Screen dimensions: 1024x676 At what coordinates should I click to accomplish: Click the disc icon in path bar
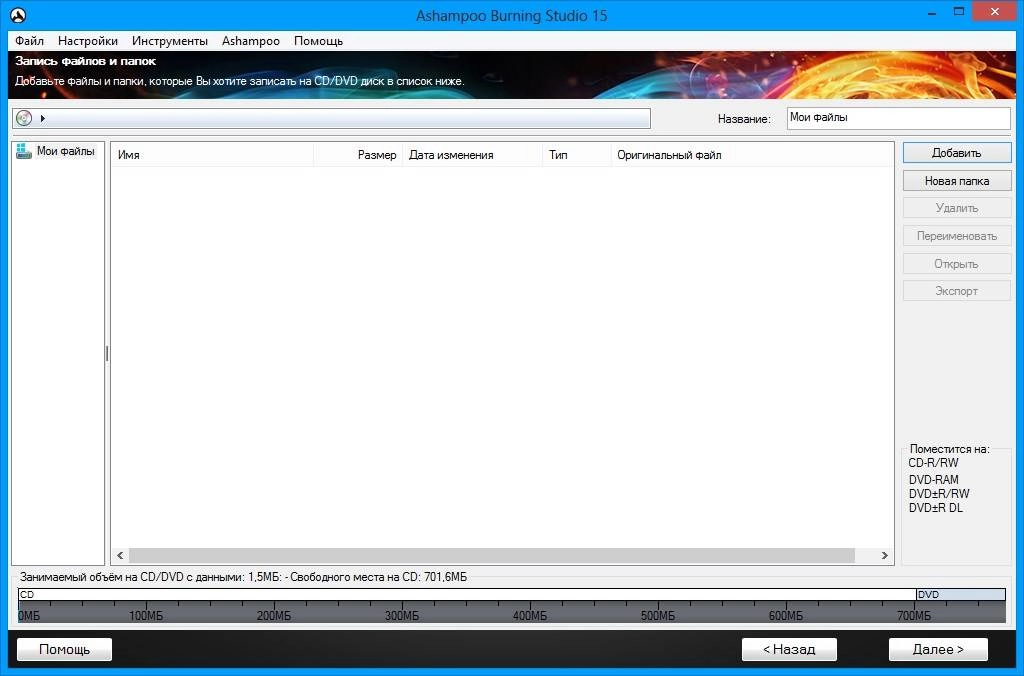point(24,118)
